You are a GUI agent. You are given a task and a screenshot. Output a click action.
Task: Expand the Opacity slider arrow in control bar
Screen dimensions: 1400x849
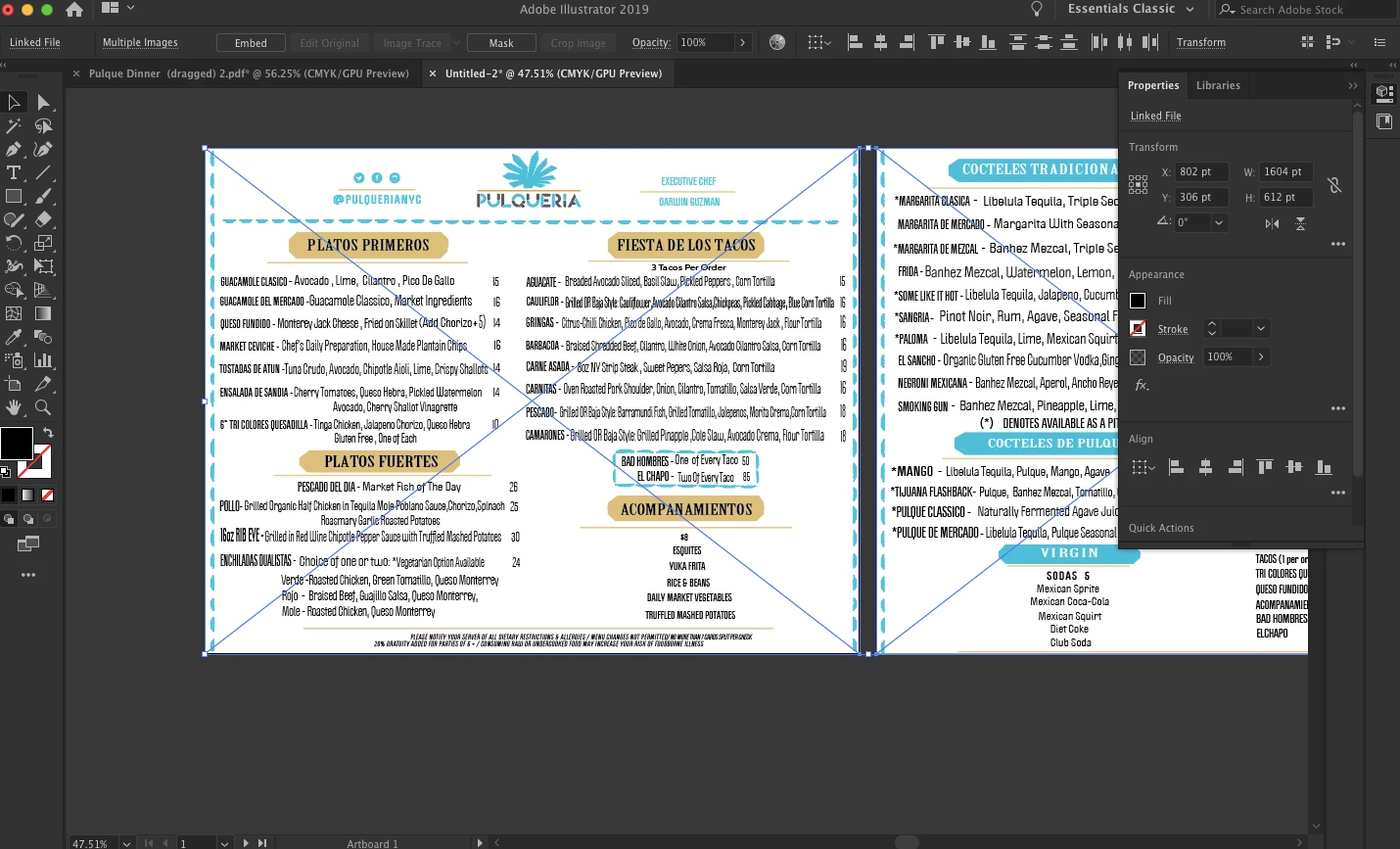coord(743,43)
